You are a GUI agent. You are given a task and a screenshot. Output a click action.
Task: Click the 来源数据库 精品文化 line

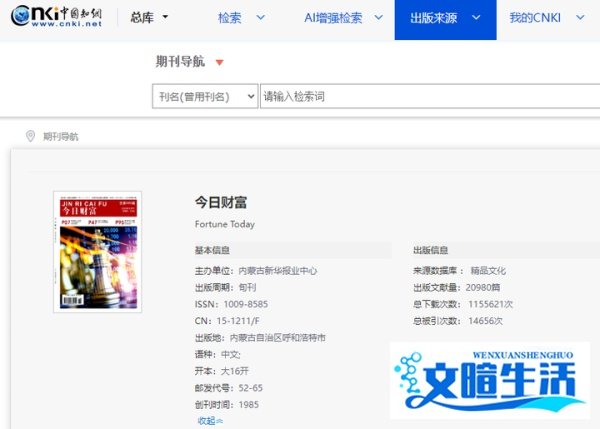tap(459, 271)
